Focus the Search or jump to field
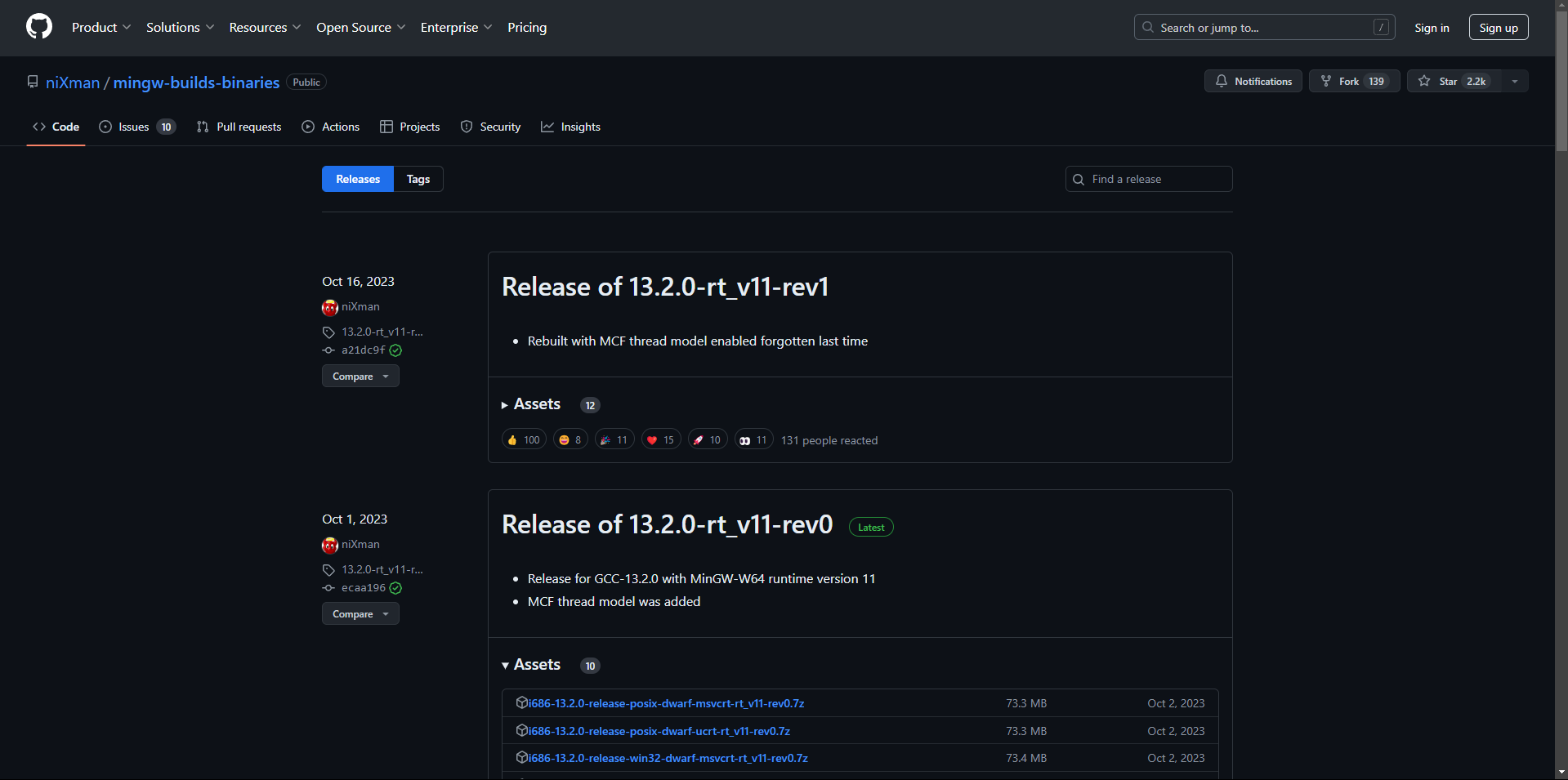 [x=1264, y=27]
